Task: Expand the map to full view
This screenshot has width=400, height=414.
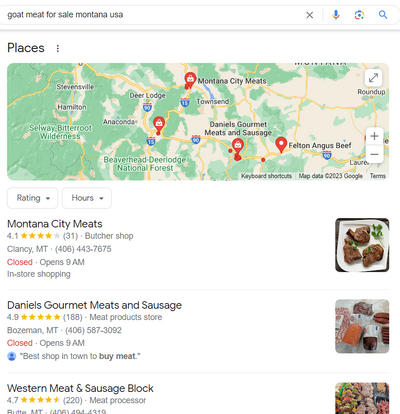Action: [x=373, y=78]
